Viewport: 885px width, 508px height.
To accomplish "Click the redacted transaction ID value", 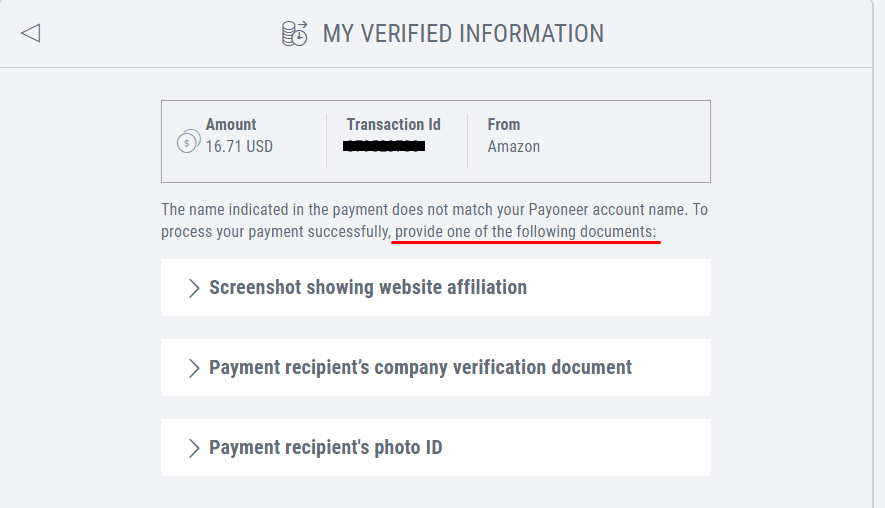I will (384, 147).
